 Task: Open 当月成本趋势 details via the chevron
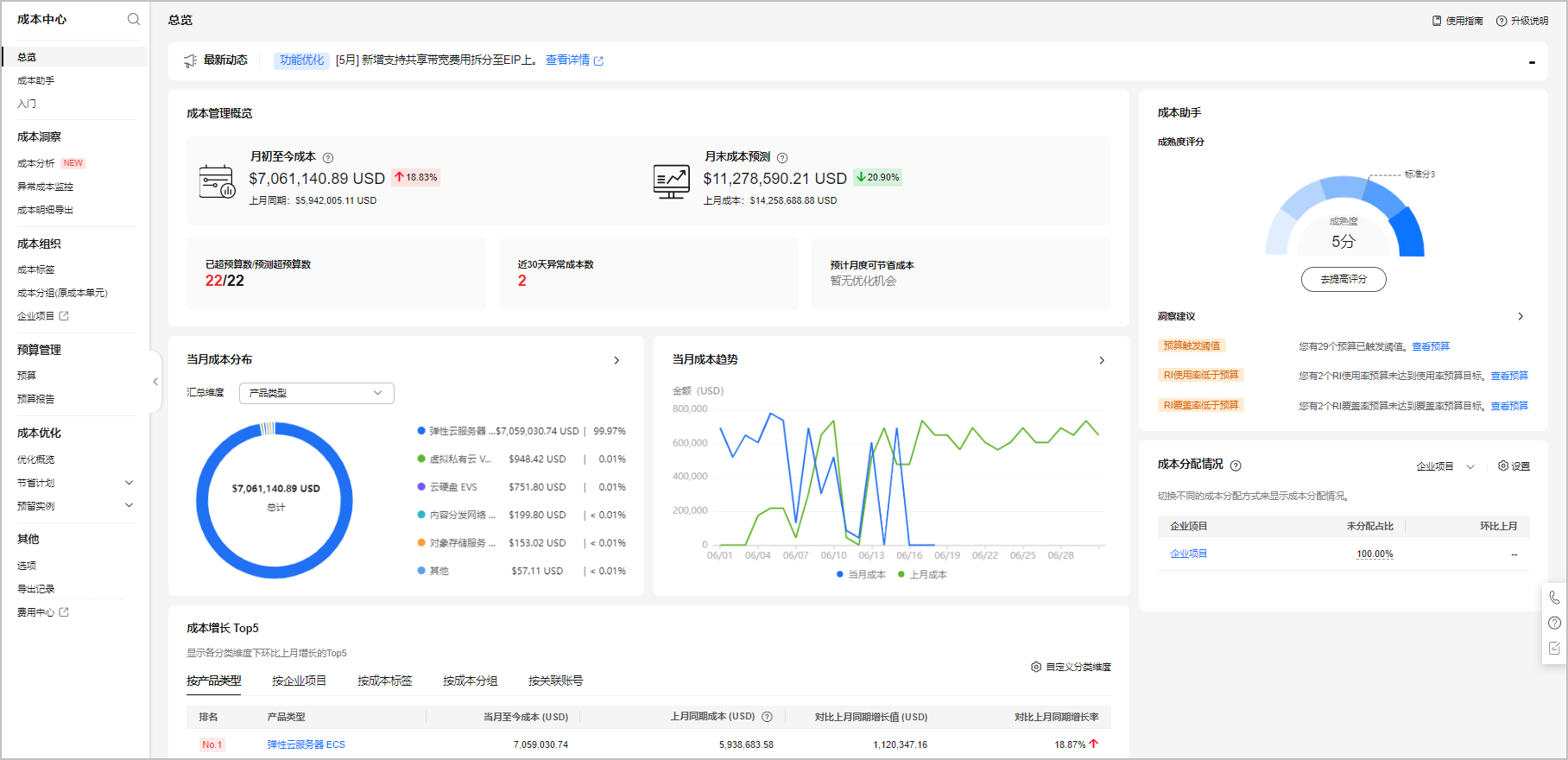(1102, 360)
